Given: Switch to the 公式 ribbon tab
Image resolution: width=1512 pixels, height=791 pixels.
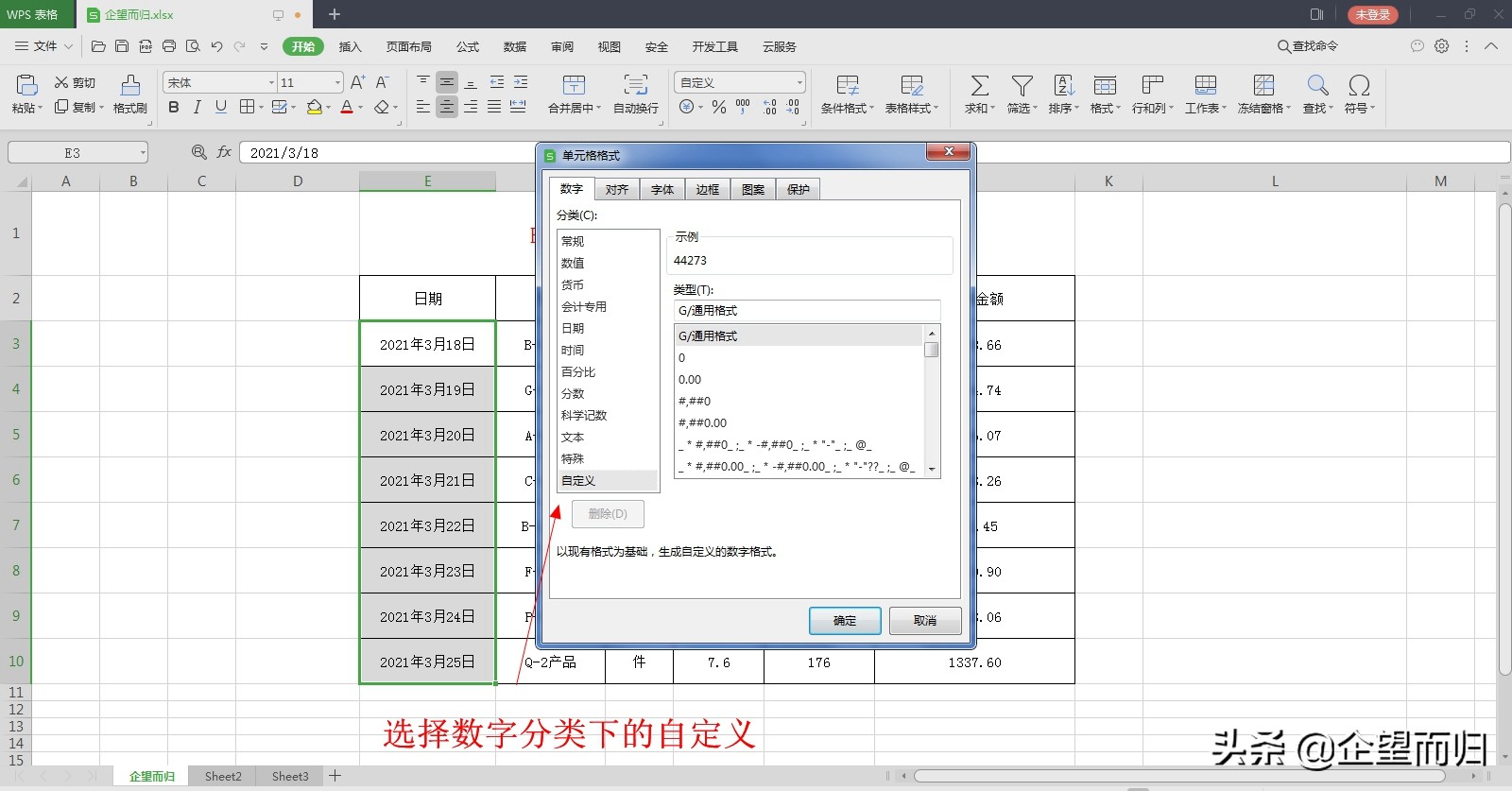Looking at the screenshot, I should (x=468, y=46).
